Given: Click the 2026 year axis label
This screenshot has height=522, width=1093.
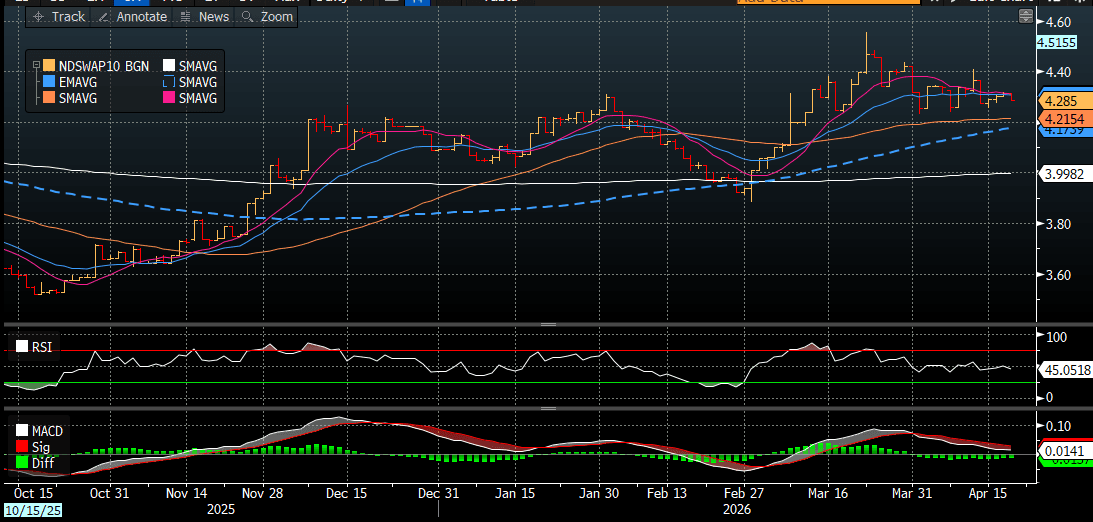Looking at the screenshot, I should pyautogui.click(x=736, y=509).
